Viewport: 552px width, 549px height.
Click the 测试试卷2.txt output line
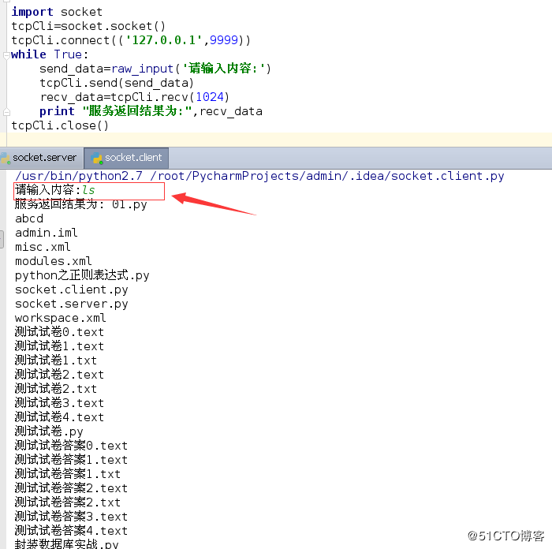tap(56, 389)
